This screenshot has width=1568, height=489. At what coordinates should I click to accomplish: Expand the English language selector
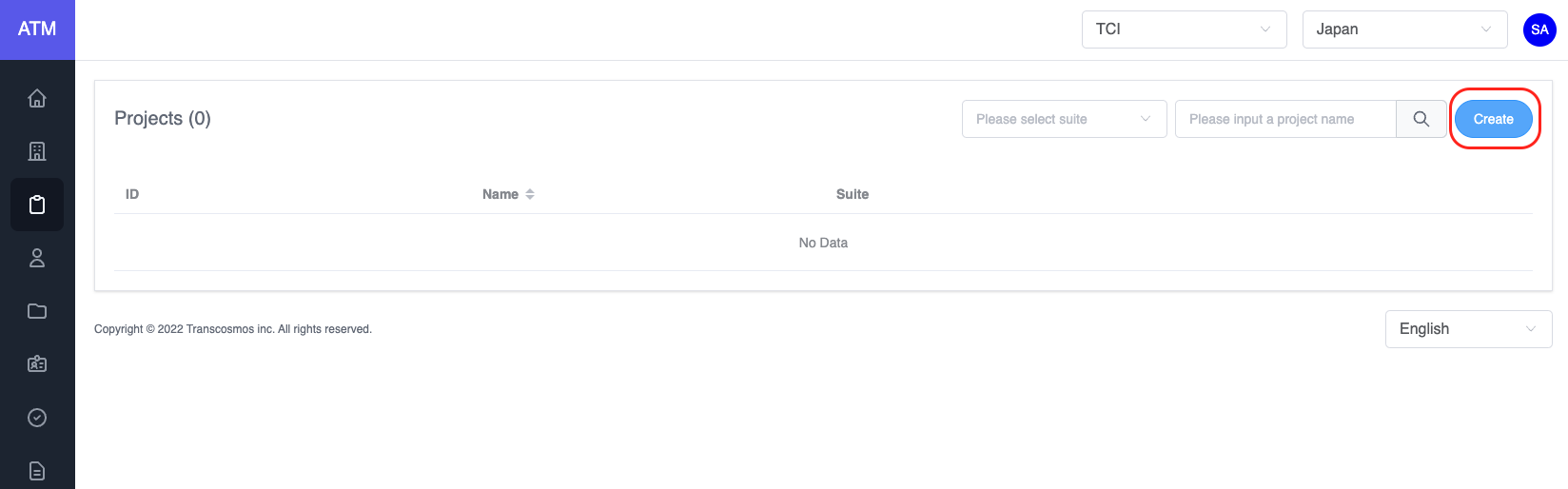(1468, 329)
